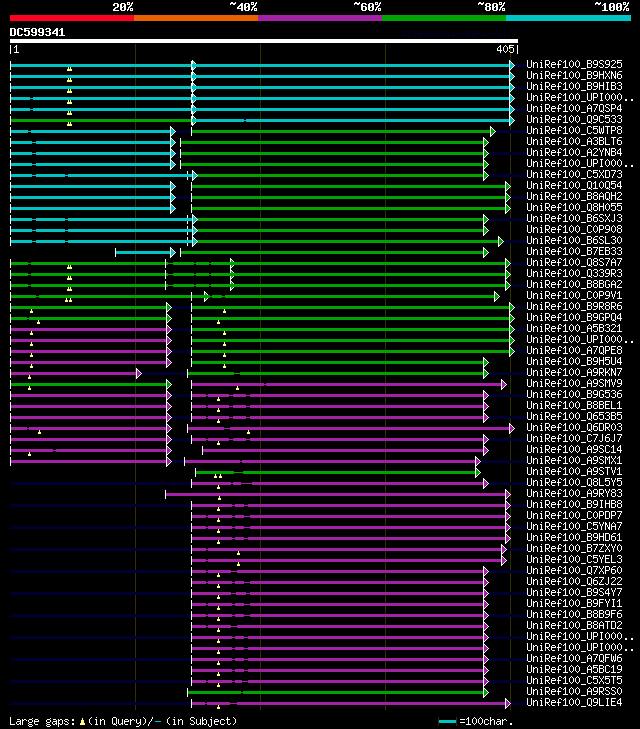Choose hit UniRef100_Q9LIE4
Image resolution: width=640 pixels, height=729 pixels.
(x=574, y=702)
